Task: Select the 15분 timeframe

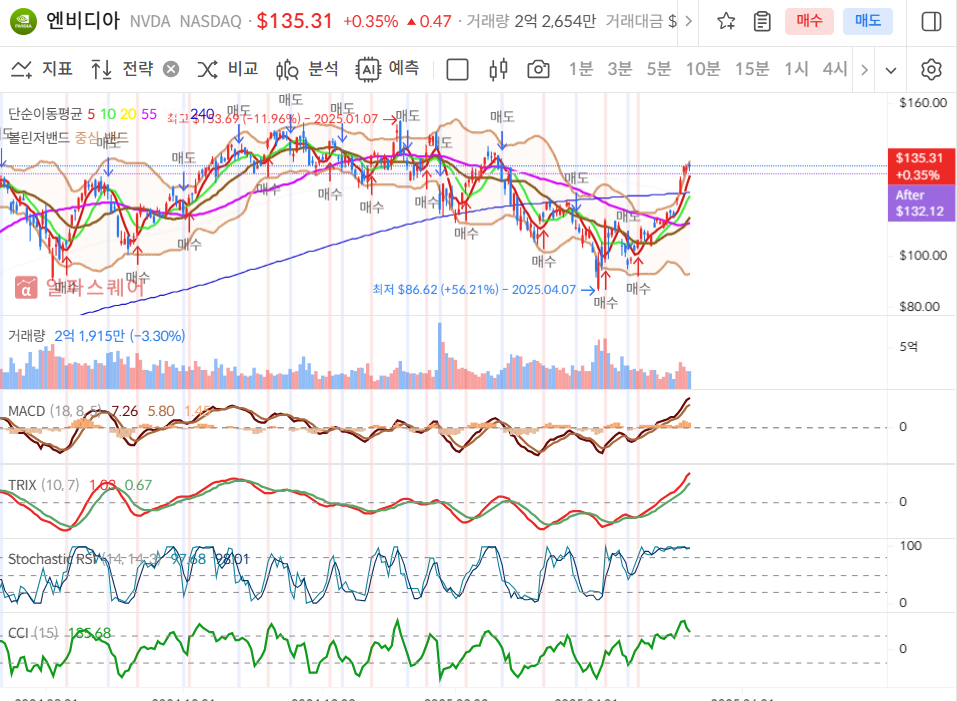Action: tap(752, 69)
